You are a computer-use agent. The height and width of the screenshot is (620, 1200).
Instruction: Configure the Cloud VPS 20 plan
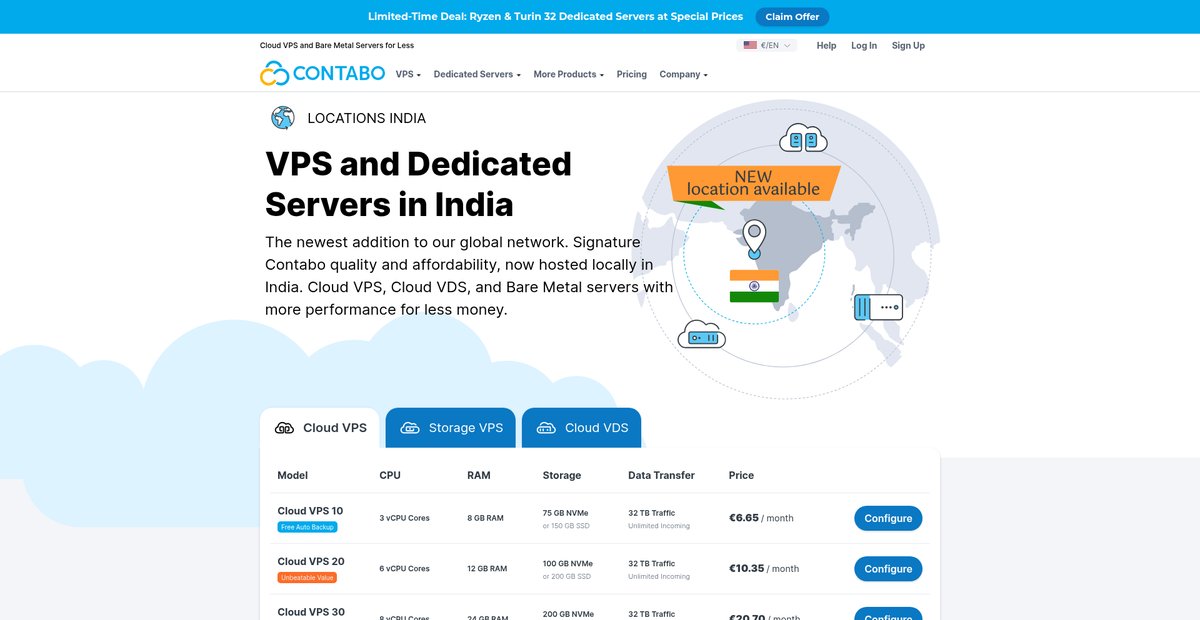point(888,569)
